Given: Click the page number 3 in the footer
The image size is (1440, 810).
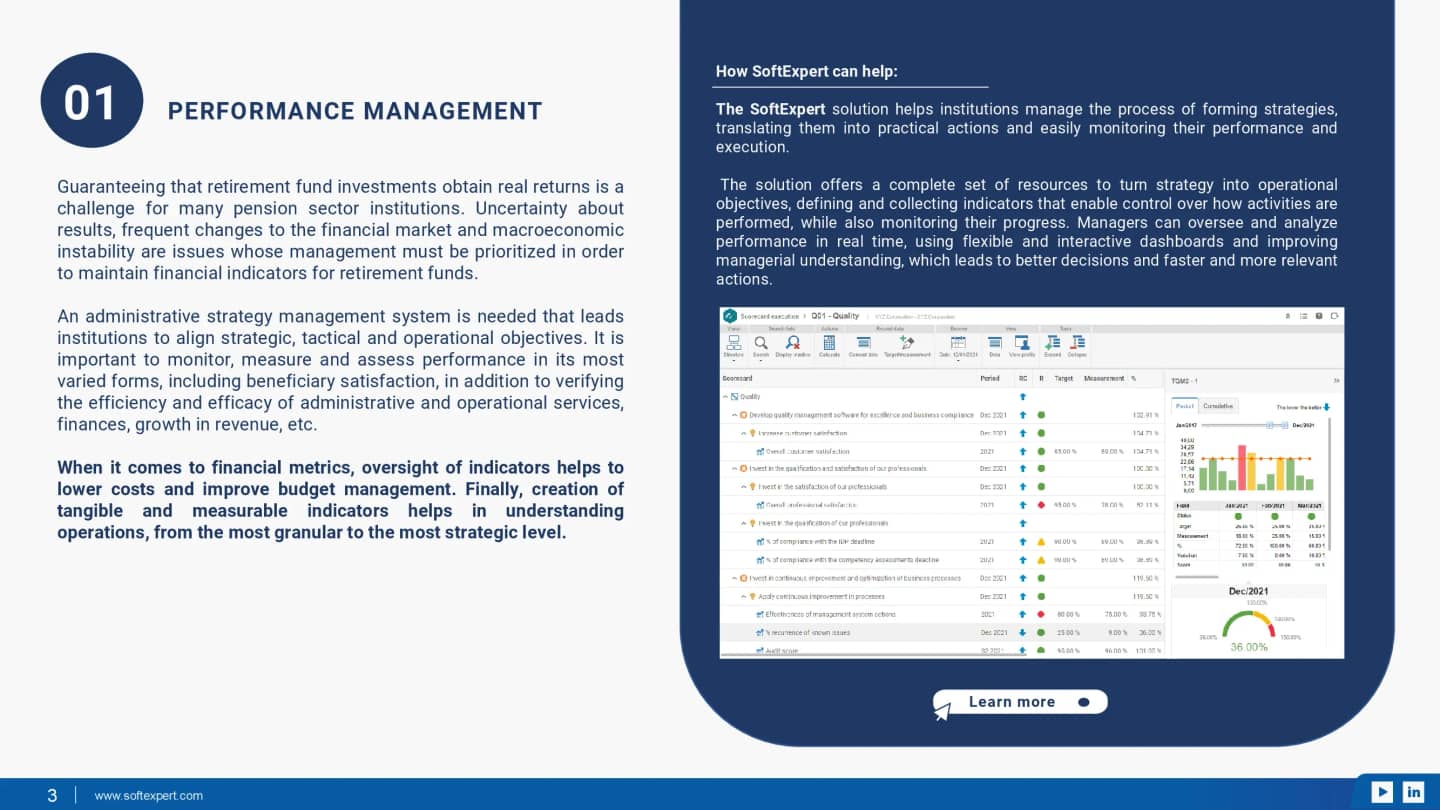Looking at the screenshot, I should 52,796.
